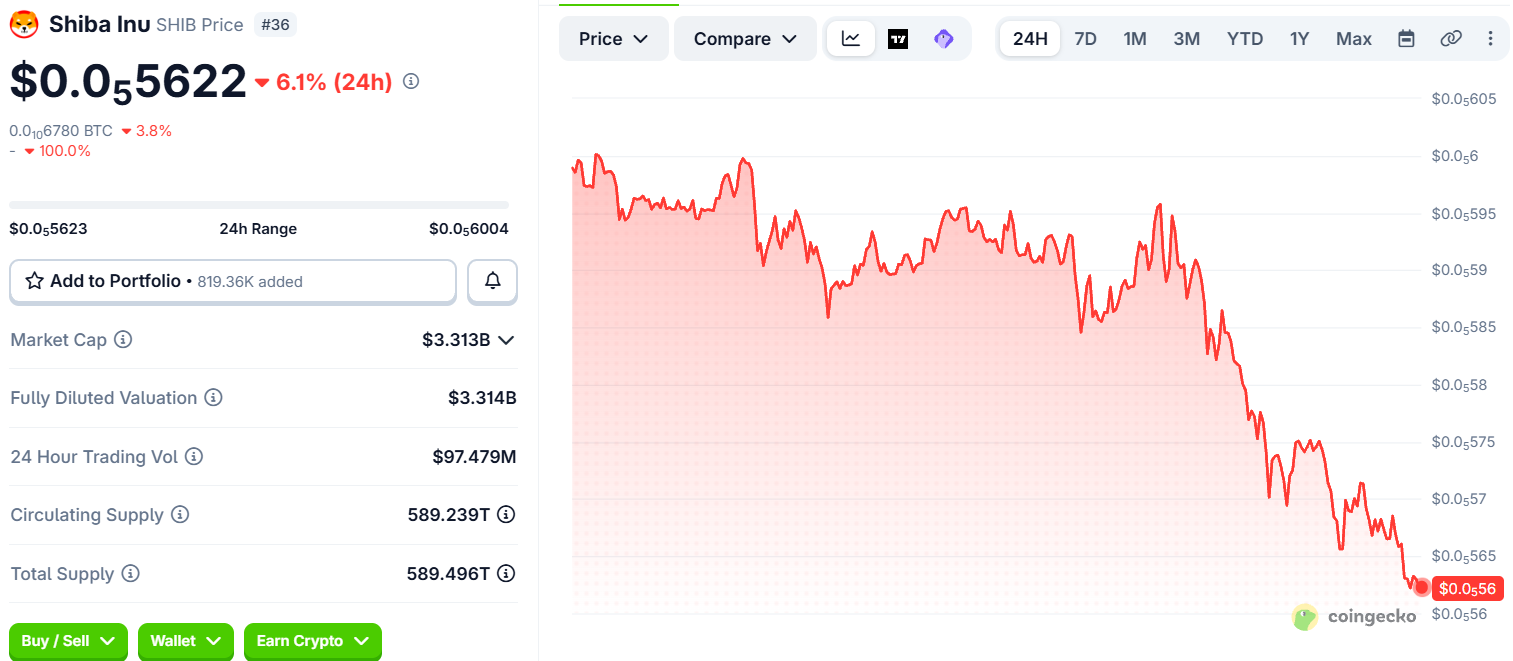1513x661 pixels.
Task: Show Fully Diluted Valuation info icon
Action: [x=213, y=398]
